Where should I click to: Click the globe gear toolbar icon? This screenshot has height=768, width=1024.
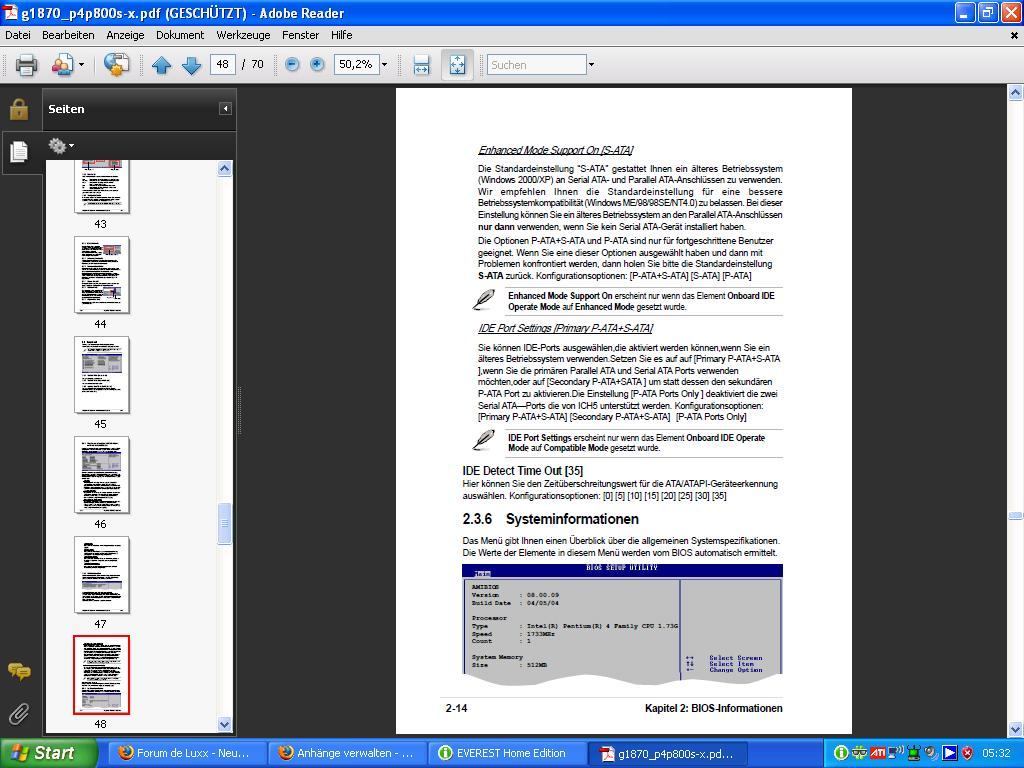click(116, 65)
